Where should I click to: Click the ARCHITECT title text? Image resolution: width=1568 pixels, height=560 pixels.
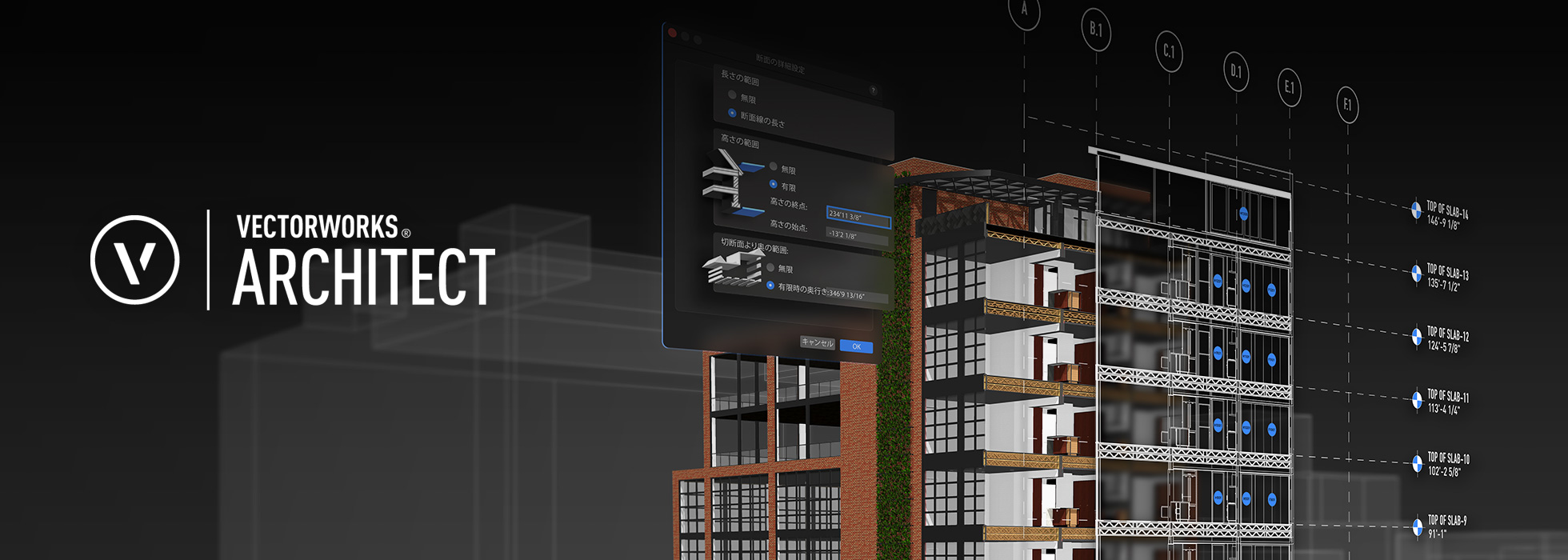(364, 277)
